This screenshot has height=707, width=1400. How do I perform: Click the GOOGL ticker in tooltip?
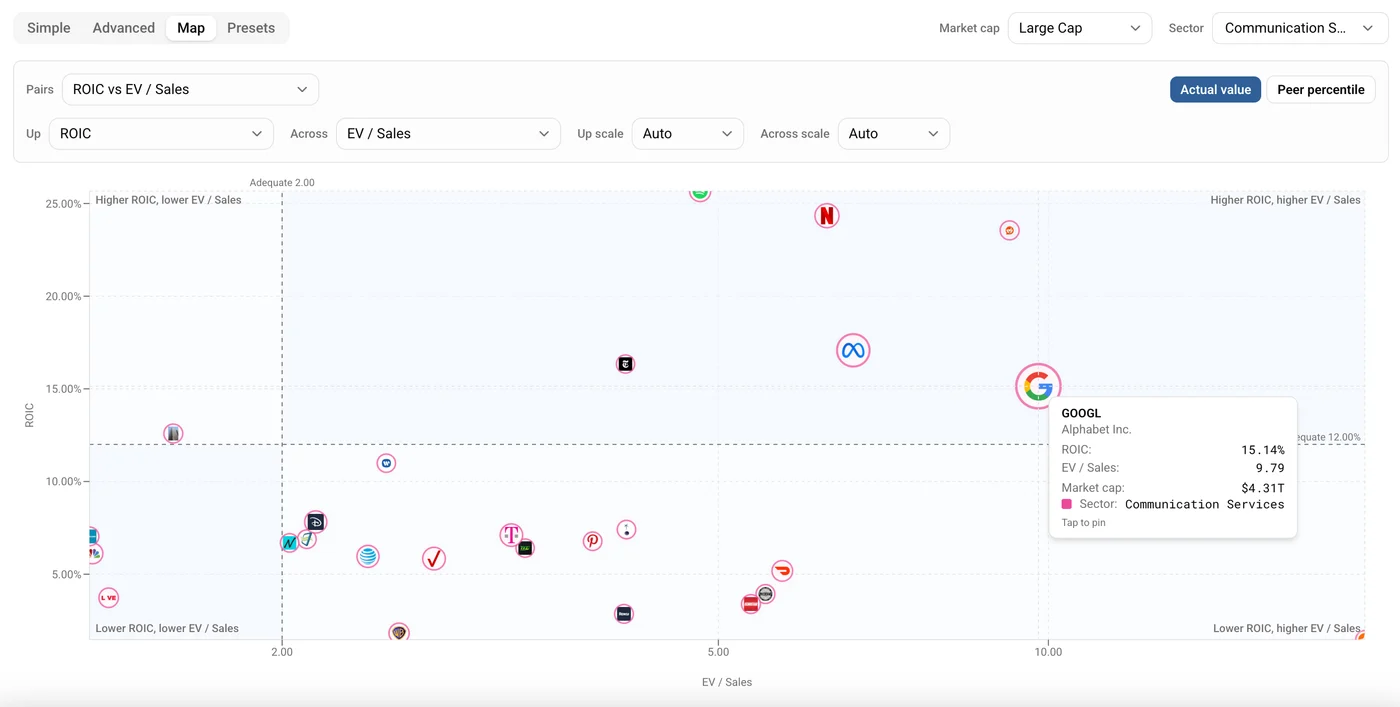pos(1081,413)
